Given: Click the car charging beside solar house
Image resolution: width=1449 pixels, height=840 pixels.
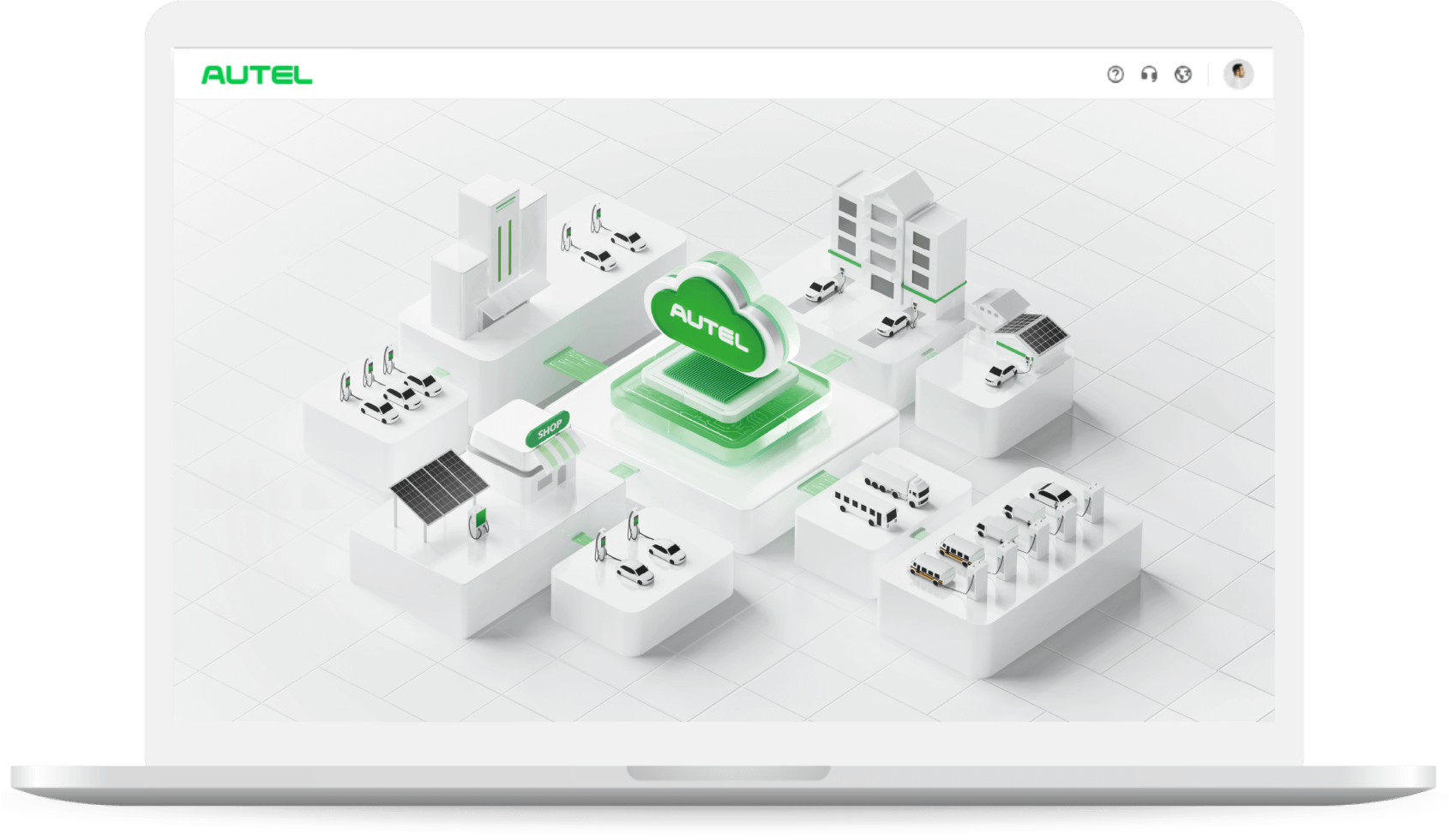Looking at the screenshot, I should pos(1001,375).
